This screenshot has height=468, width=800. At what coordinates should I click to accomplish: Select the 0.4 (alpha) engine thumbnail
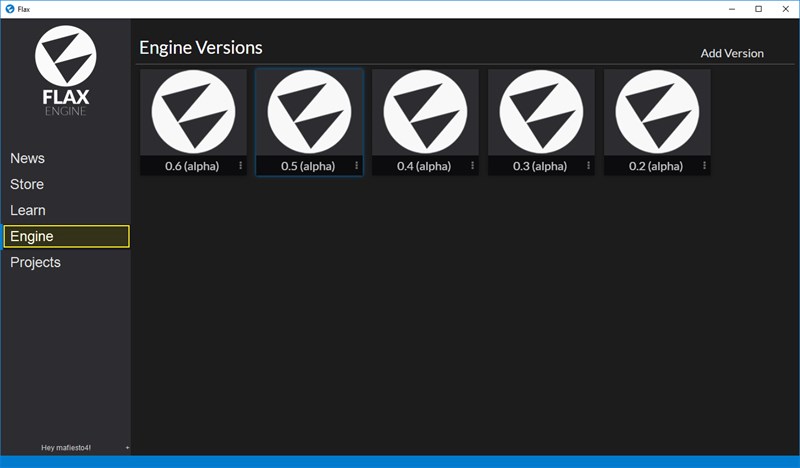[425, 112]
